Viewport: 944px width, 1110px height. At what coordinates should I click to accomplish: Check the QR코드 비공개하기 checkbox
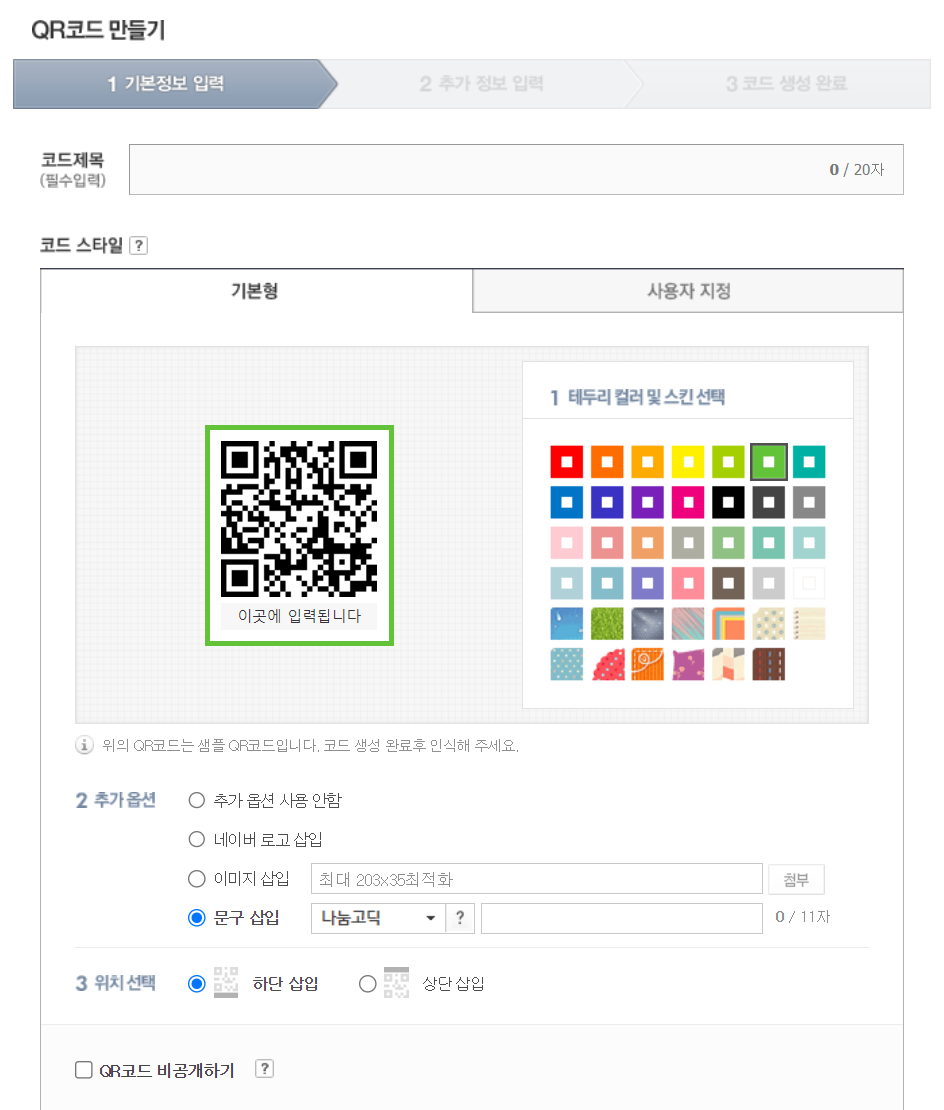84,1069
